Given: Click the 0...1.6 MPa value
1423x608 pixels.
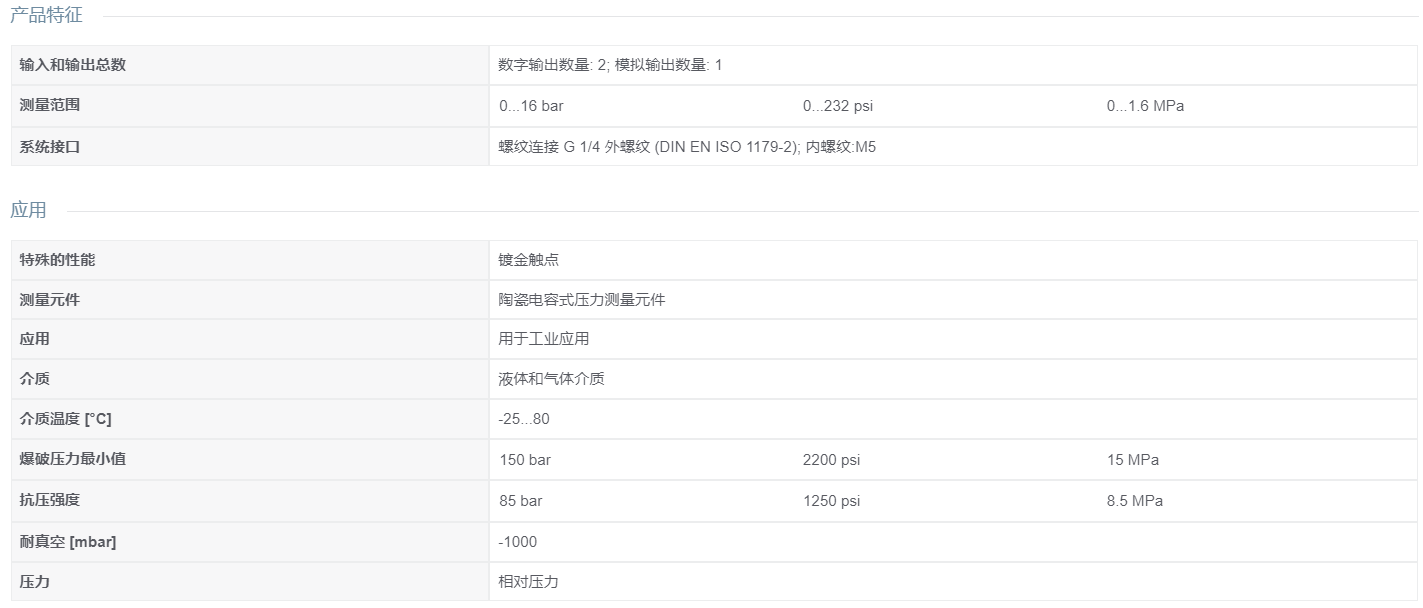Looking at the screenshot, I should (x=1145, y=106).
